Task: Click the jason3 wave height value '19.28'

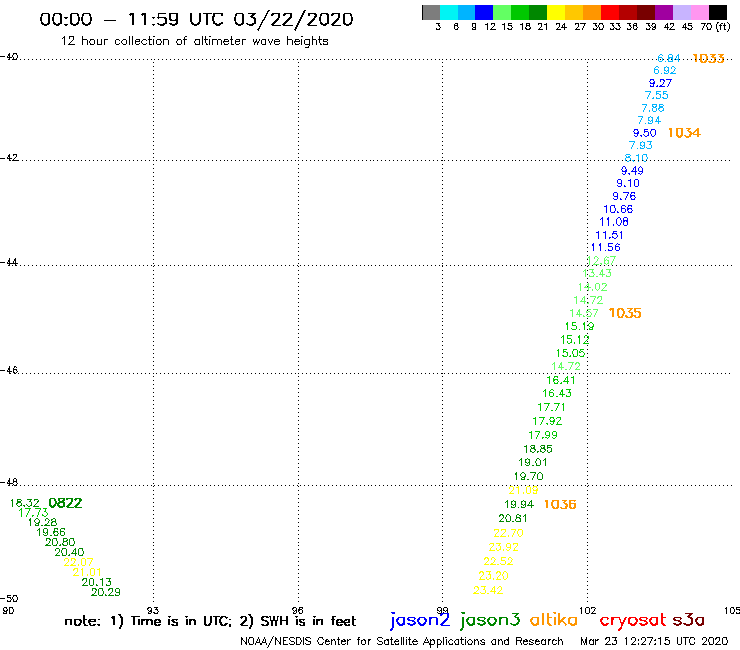Action: 42,522
